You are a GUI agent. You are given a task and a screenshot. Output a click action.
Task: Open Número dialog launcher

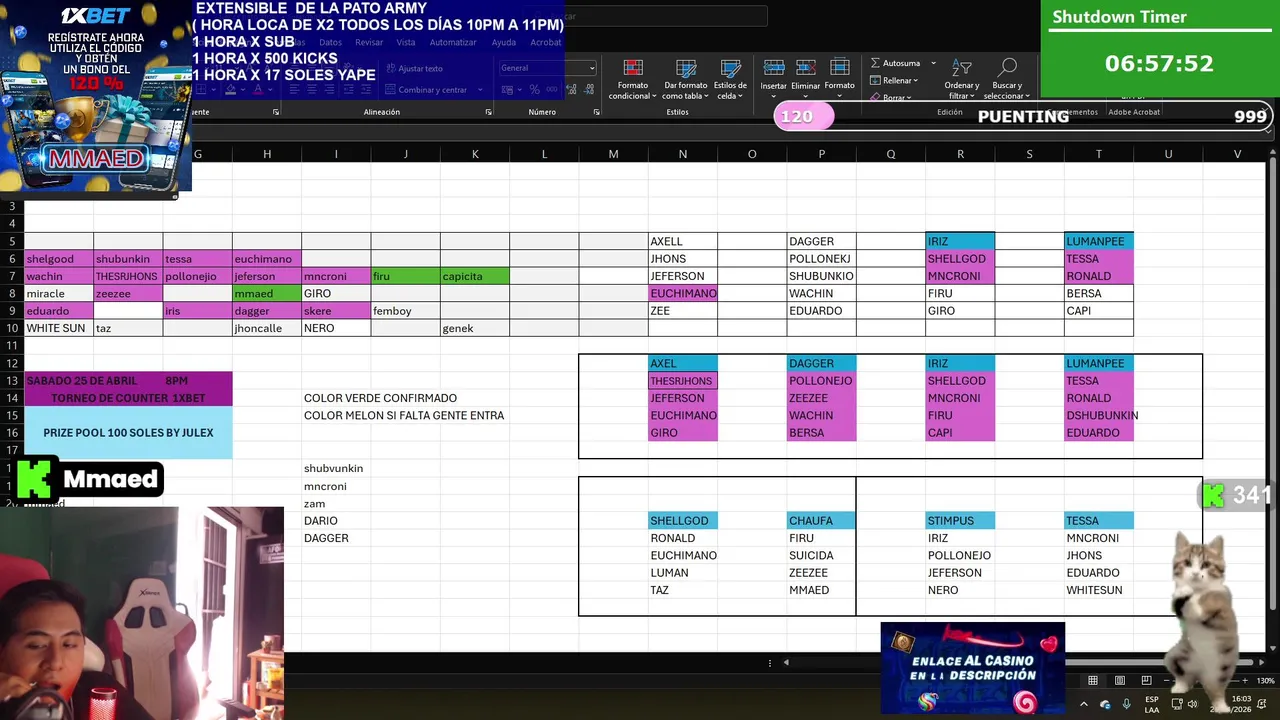[596, 112]
